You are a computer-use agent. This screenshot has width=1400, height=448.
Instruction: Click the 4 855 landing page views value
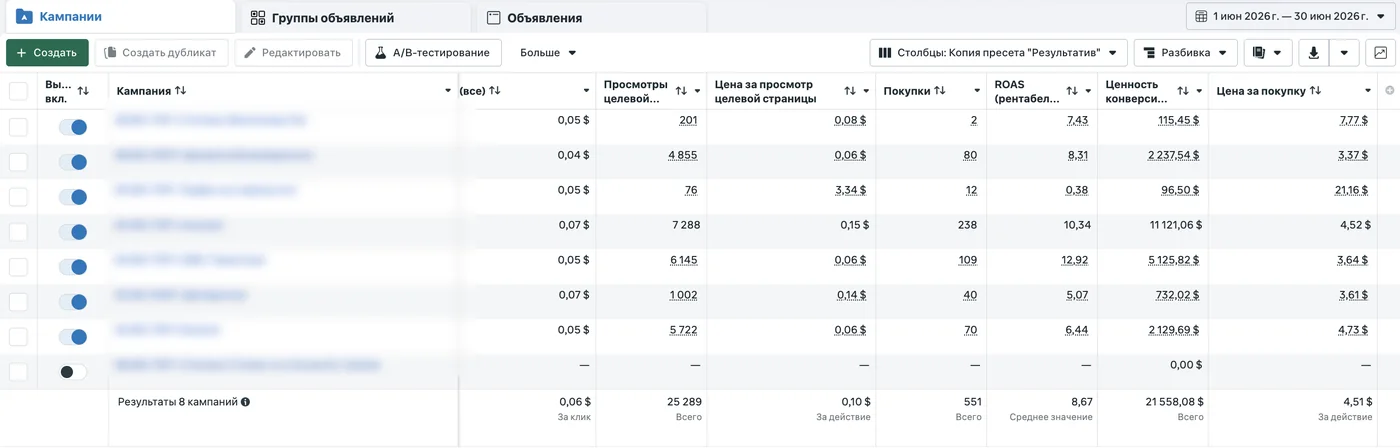pos(683,155)
